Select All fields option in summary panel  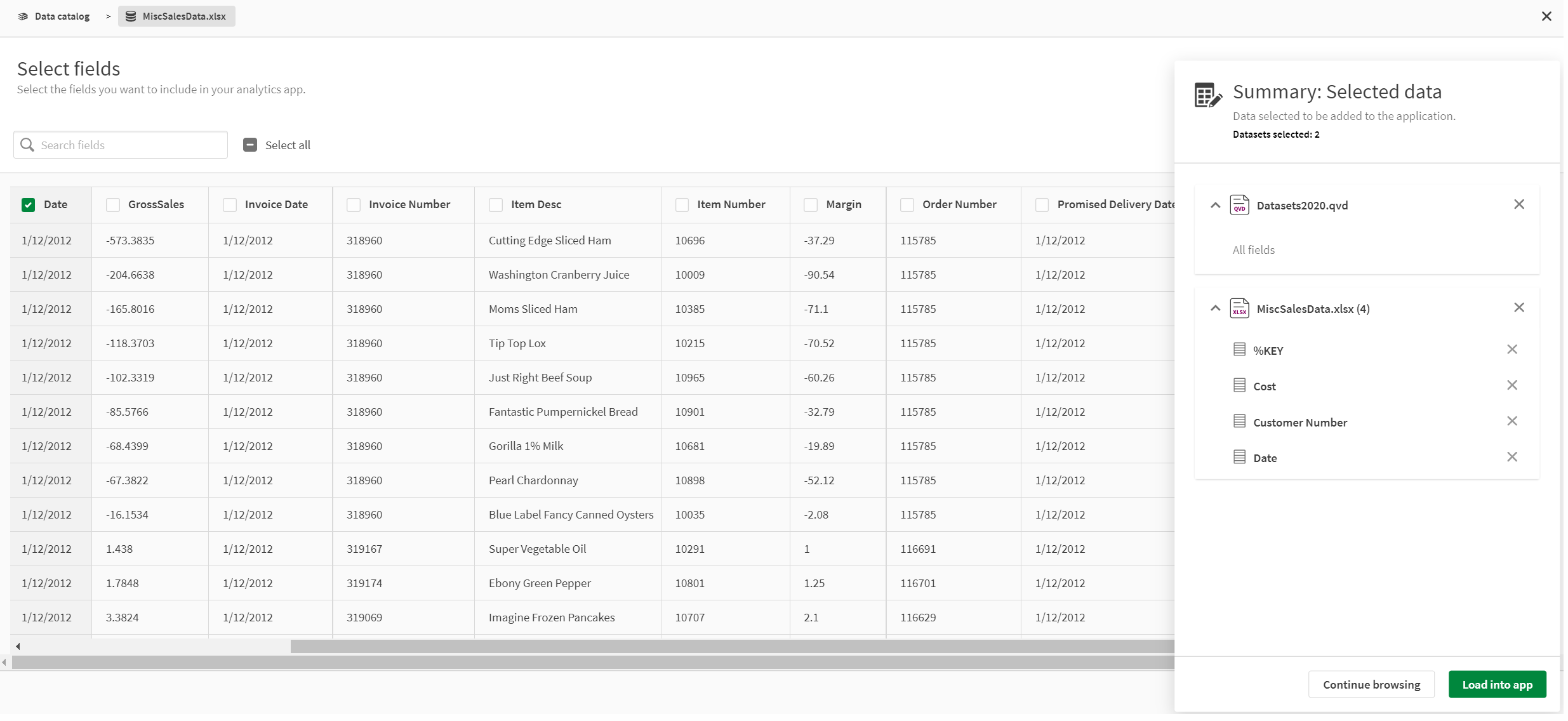click(x=1253, y=249)
